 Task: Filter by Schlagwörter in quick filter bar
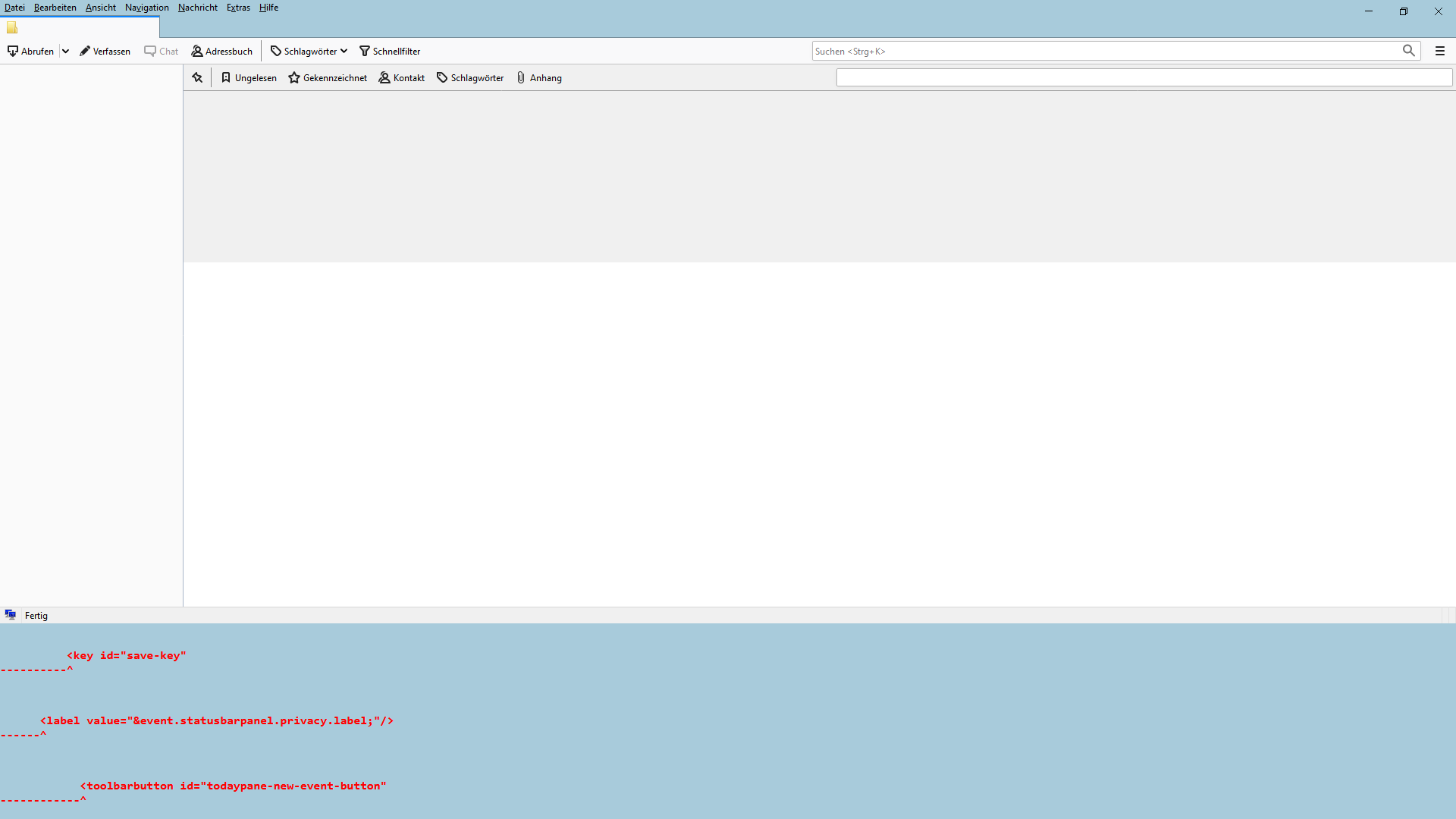tap(470, 78)
